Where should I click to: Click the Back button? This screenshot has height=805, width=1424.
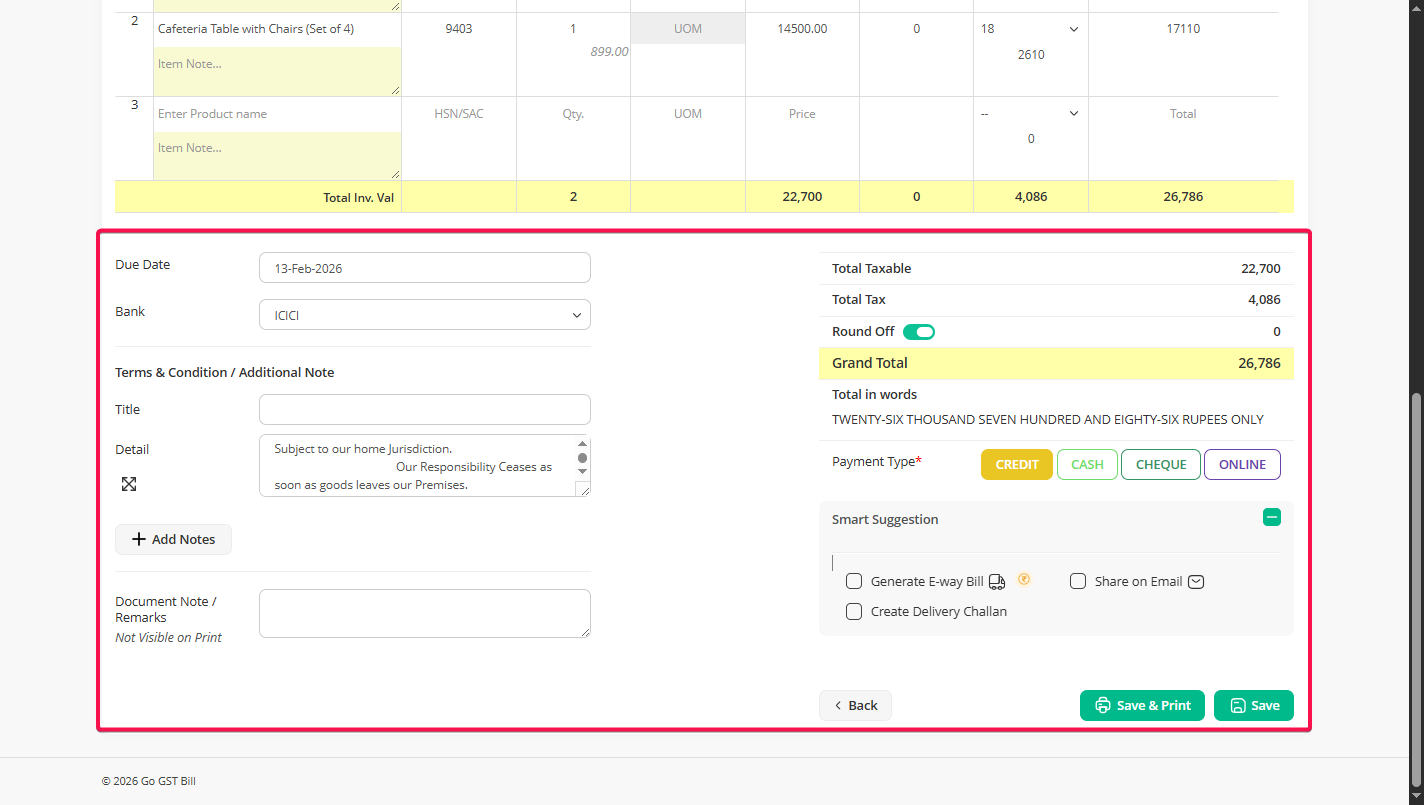855,706
